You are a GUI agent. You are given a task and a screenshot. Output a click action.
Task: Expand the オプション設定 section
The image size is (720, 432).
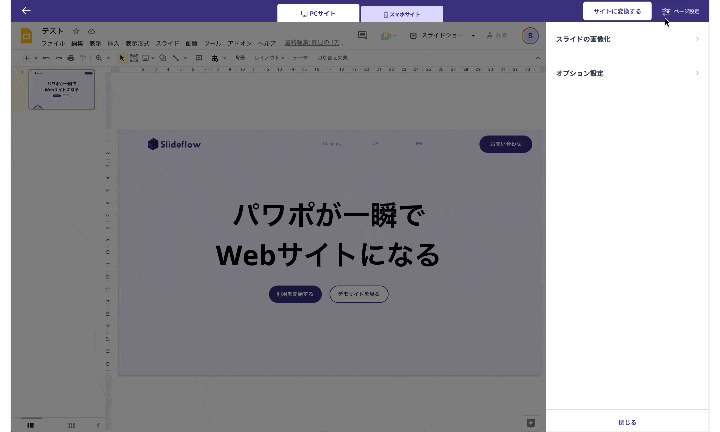pos(627,73)
